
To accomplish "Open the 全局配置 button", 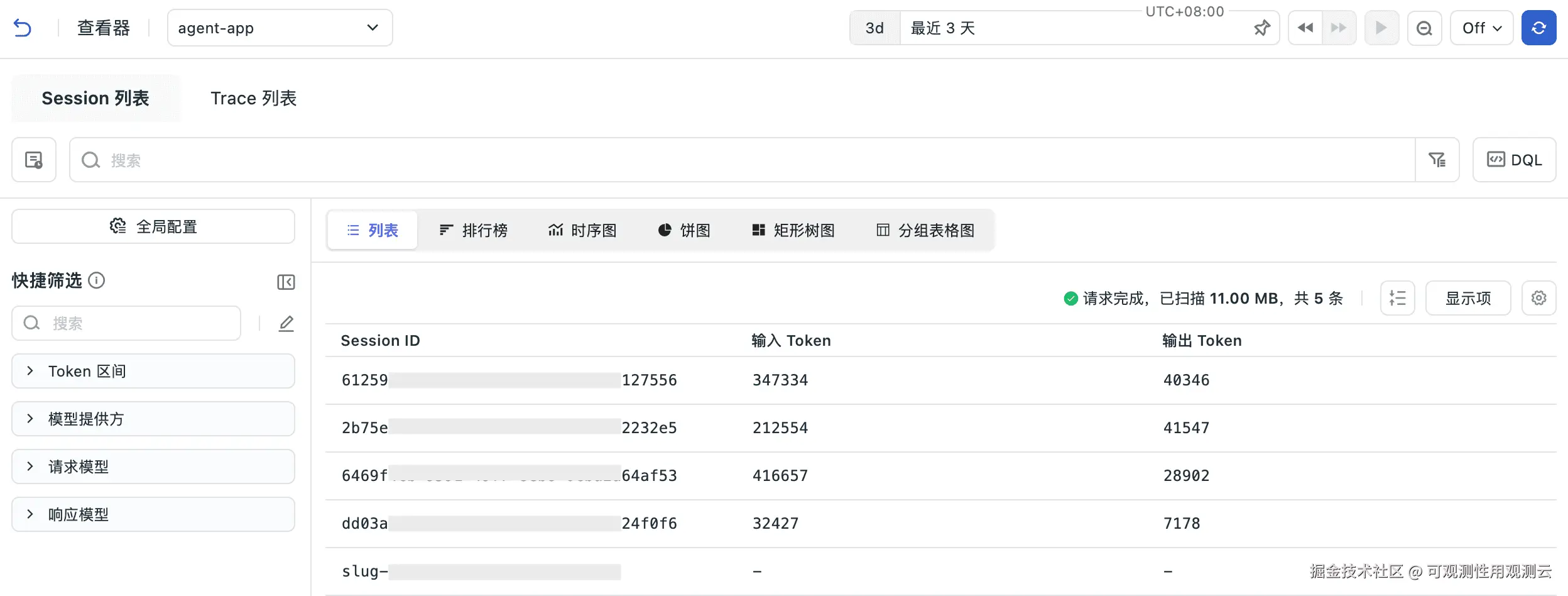I will pyautogui.click(x=153, y=227).
